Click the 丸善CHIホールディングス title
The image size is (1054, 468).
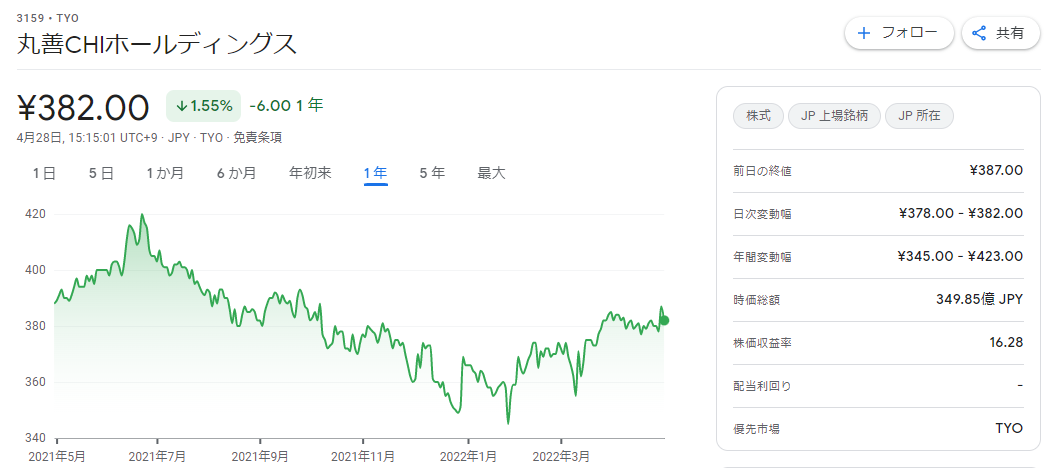(157, 44)
